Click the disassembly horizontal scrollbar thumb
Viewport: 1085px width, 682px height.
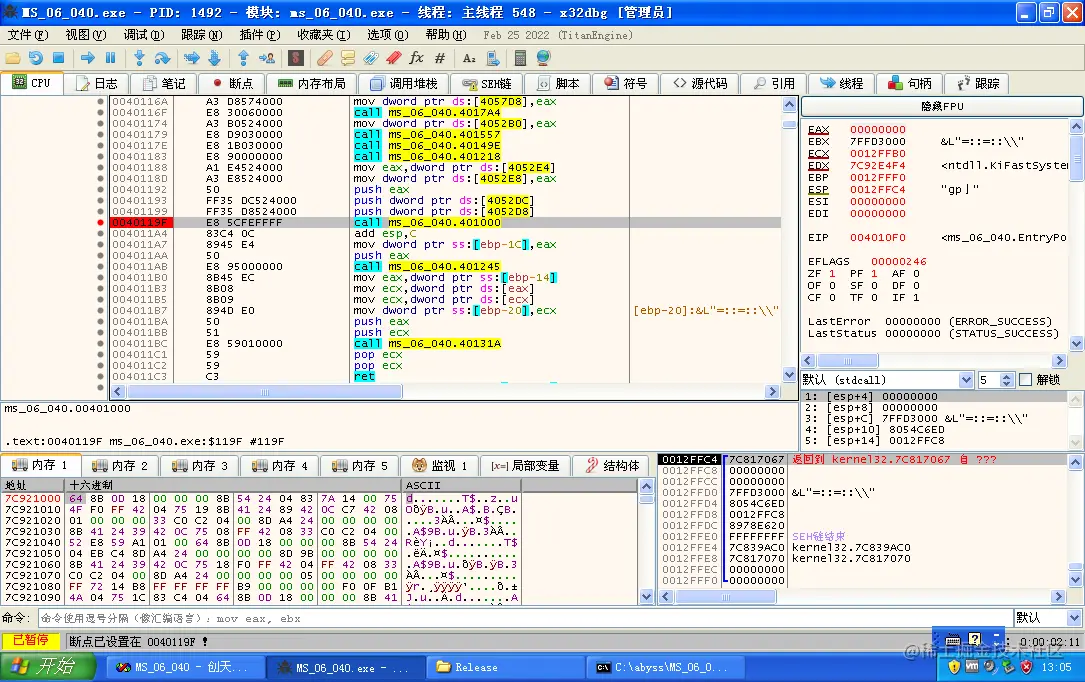(264, 392)
